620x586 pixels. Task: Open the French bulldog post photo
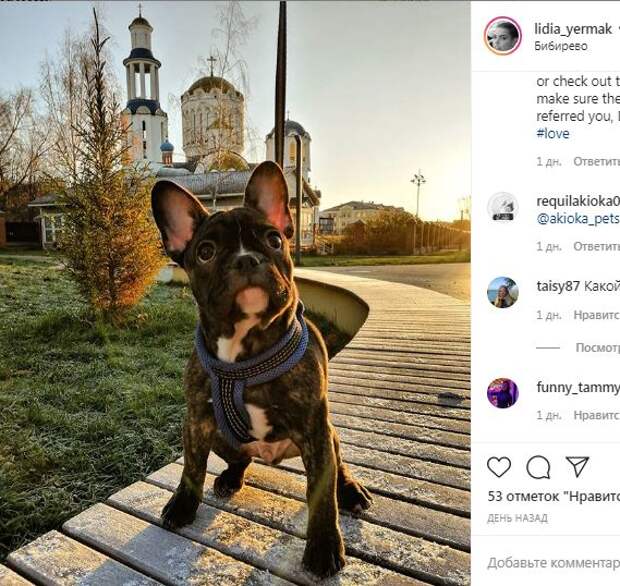click(235, 293)
